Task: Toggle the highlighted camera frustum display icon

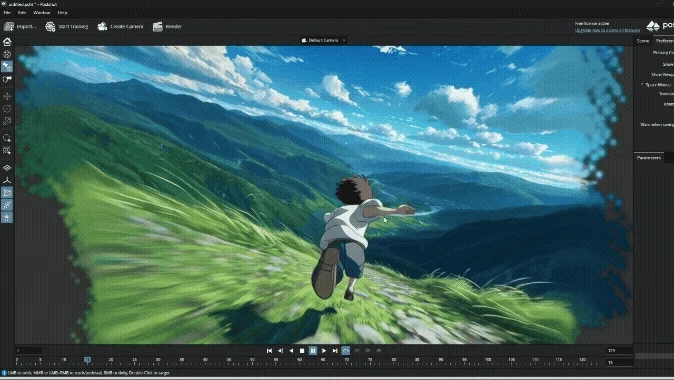Action: (7, 193)
